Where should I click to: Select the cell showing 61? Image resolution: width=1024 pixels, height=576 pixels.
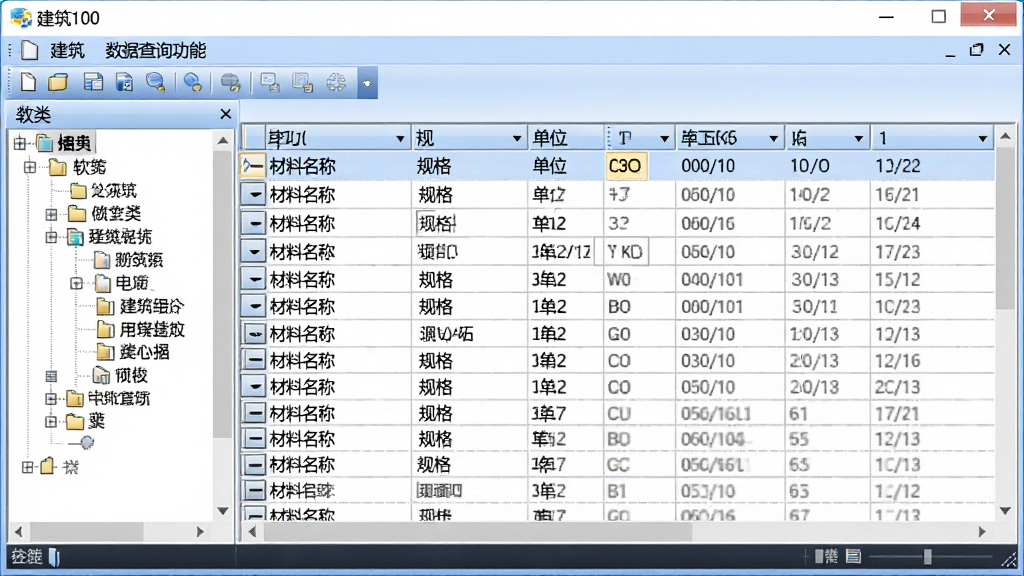(x=827, y=413)
